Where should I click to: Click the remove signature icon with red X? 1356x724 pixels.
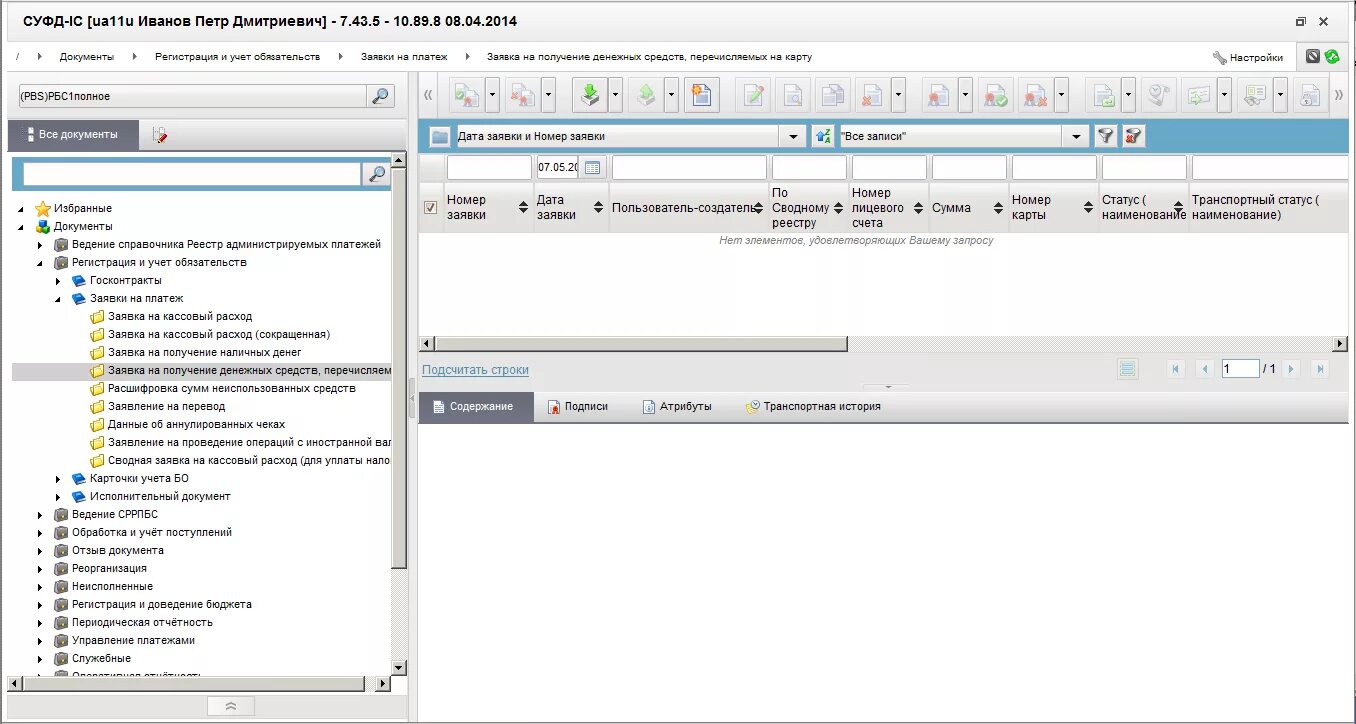point(1036,95)
